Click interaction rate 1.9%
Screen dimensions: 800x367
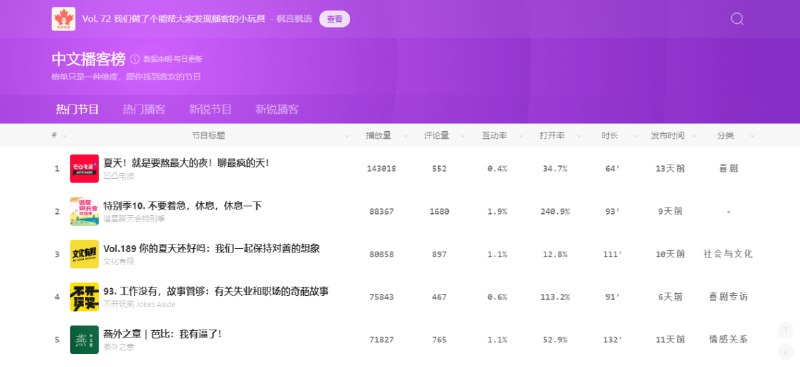click(497, 211)
